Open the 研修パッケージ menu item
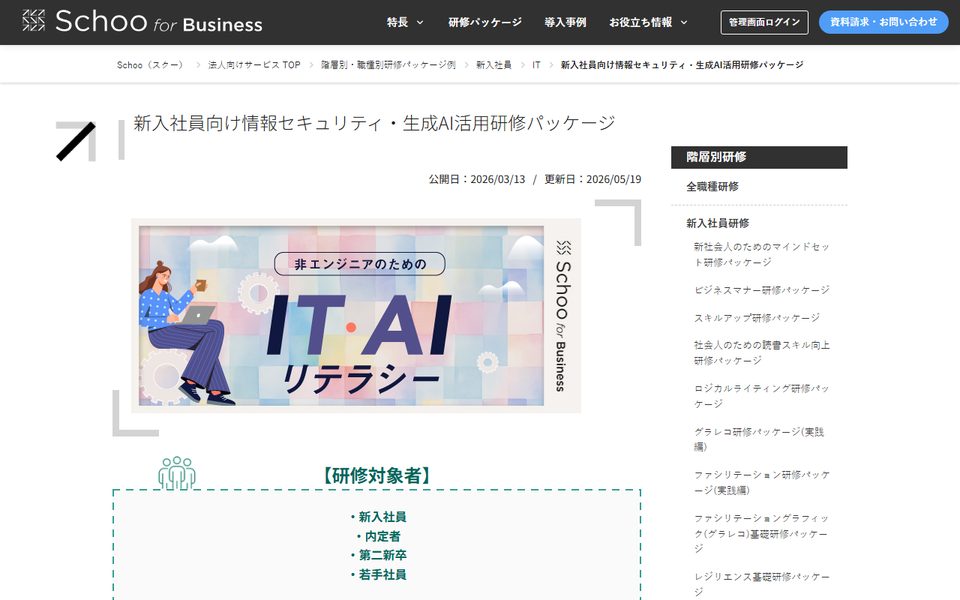The width and height of the screenshot is (960, 600). [x=485, y=22]
